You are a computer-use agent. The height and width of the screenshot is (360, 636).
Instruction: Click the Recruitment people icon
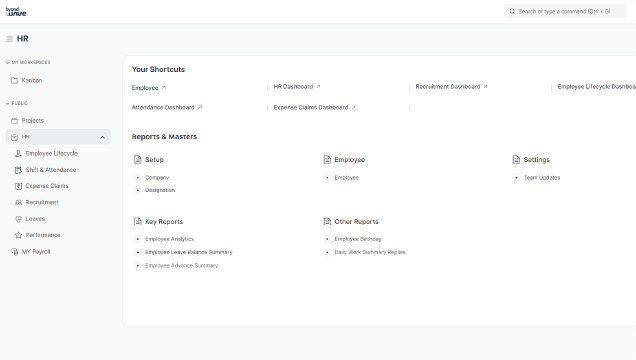coord(18,202)
